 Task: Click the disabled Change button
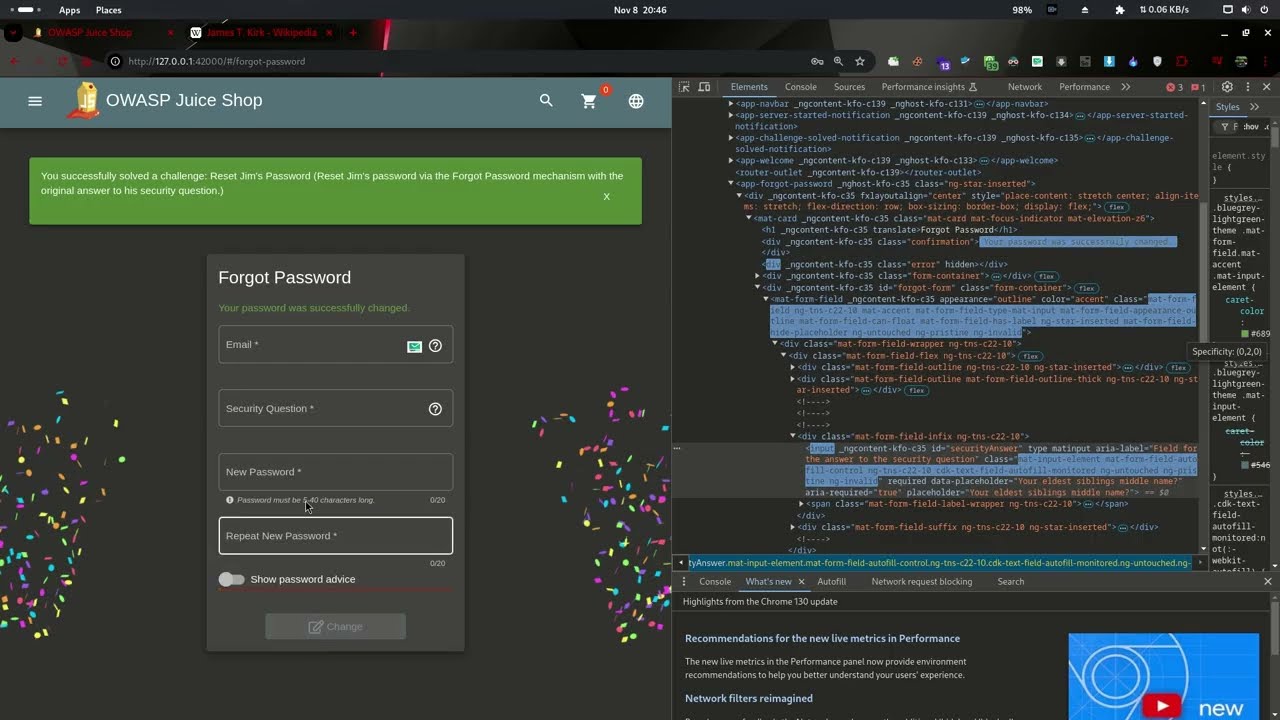pos(335,627)
